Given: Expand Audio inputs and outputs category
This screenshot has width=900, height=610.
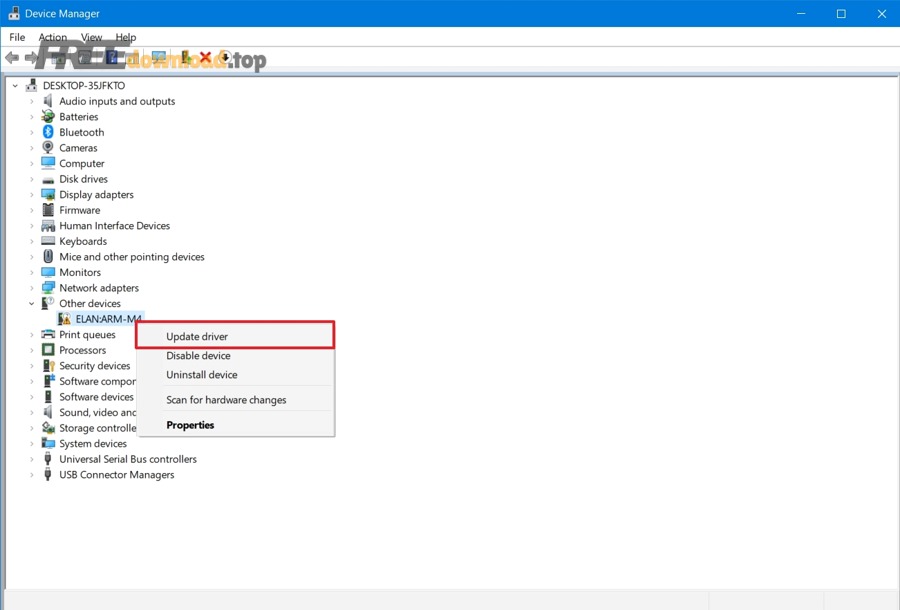Looking at the screenshot, I should (x=32, y=101).
